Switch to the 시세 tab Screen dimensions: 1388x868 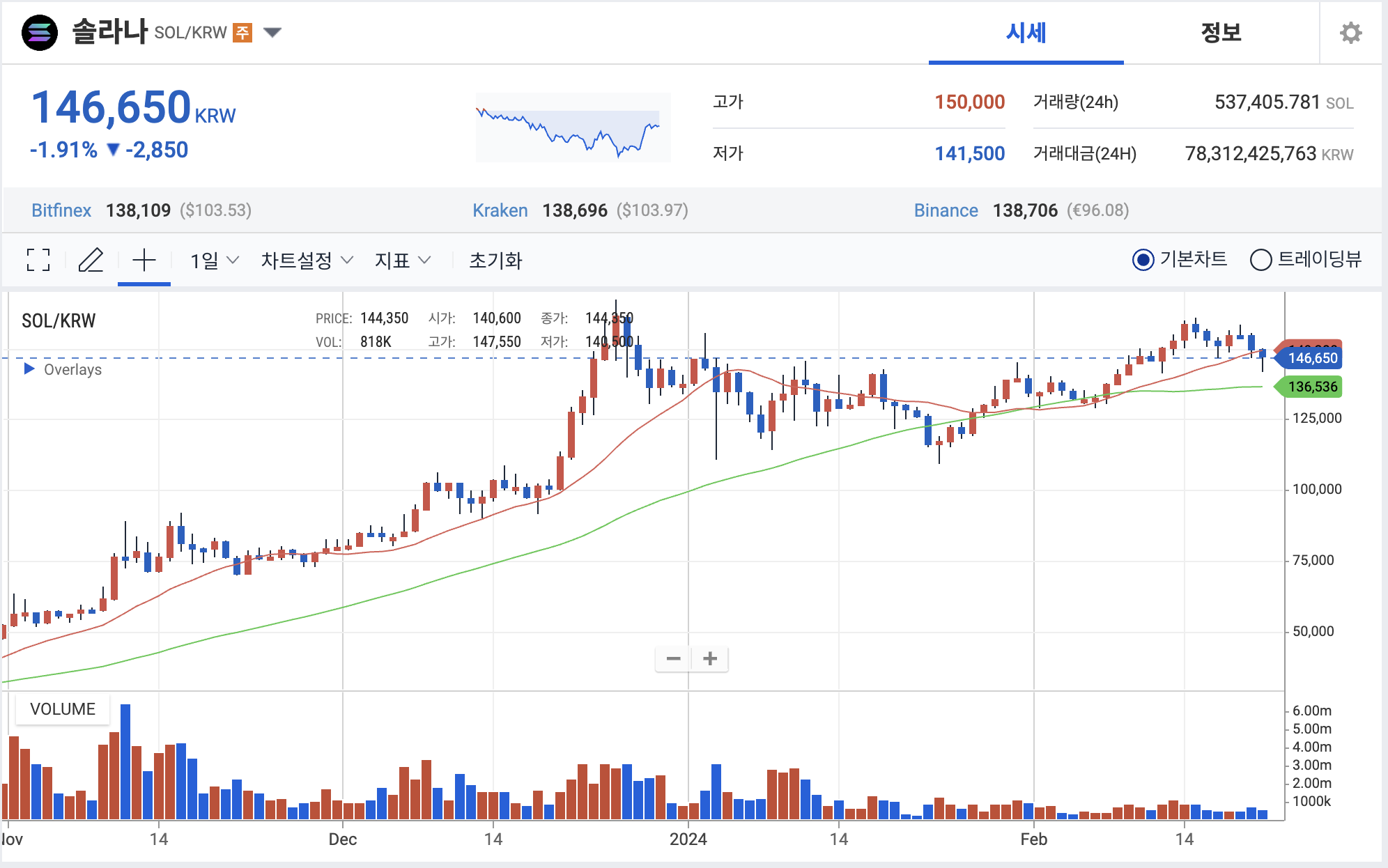(1026, 33)
